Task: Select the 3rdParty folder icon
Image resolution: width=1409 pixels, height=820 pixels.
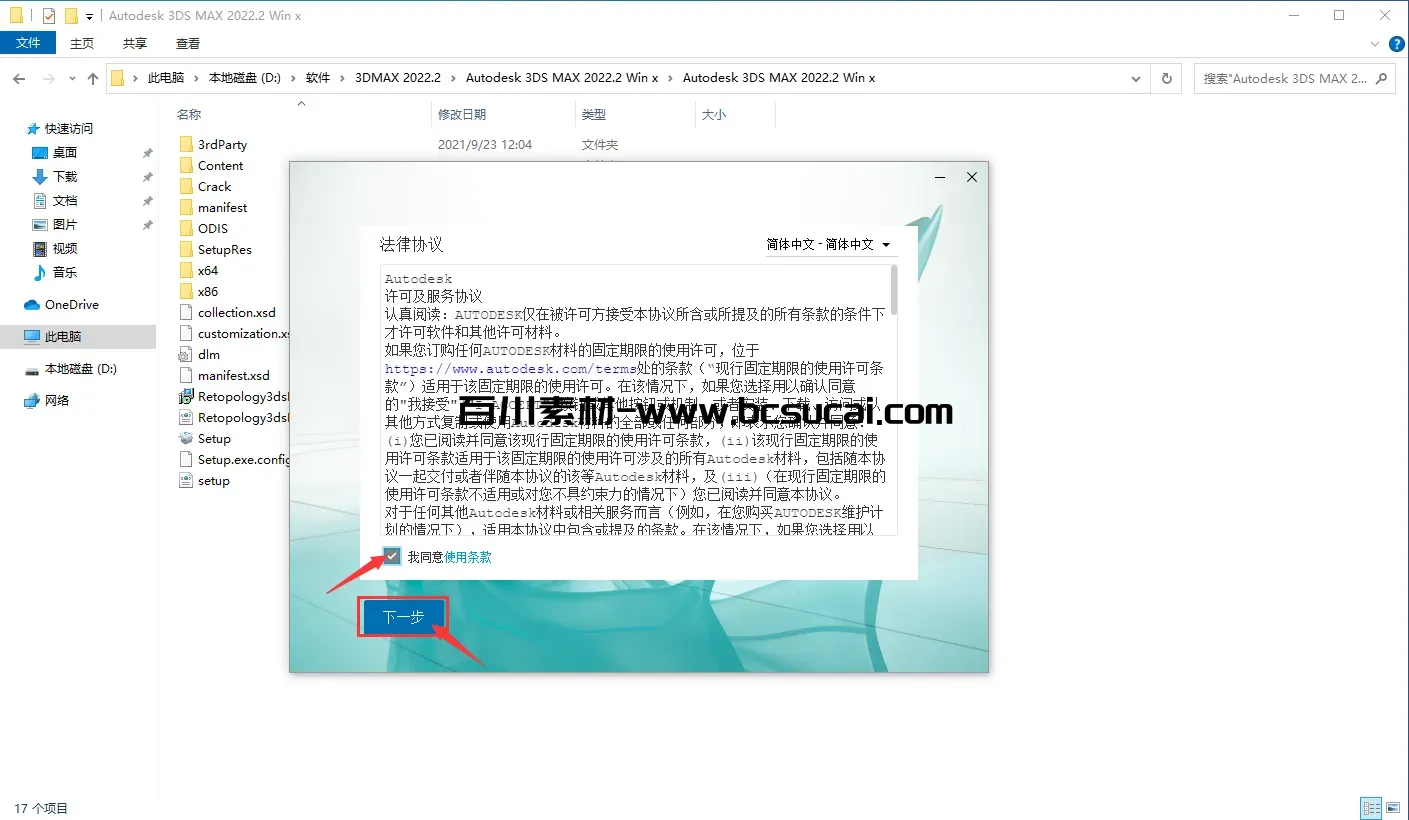Action: [186, 145]
